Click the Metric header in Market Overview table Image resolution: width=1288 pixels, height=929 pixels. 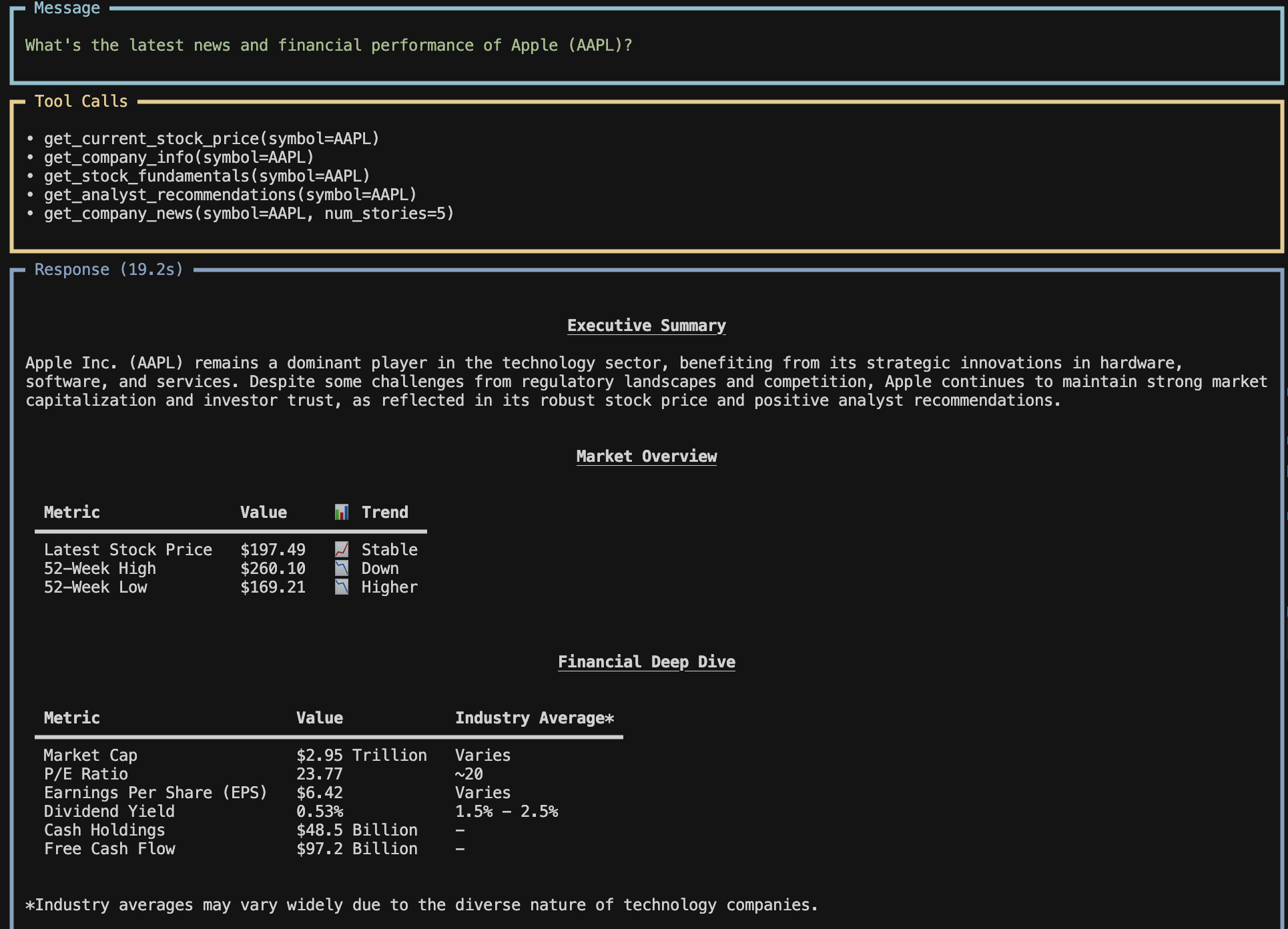(72, 513)
